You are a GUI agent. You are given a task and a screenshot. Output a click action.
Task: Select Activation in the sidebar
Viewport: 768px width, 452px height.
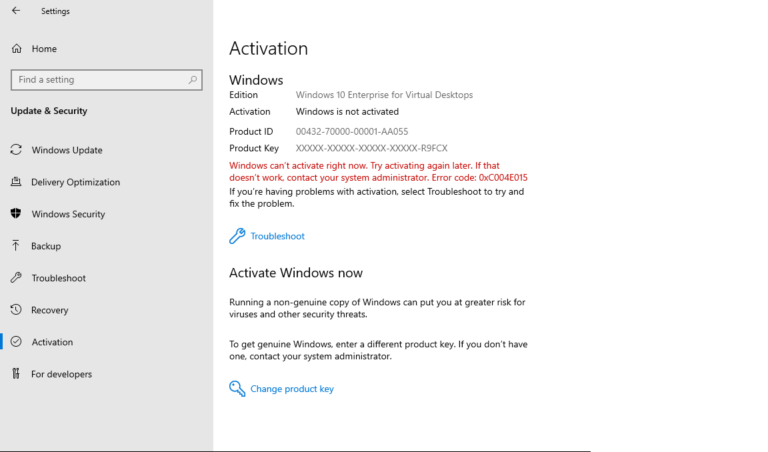coord(52,342)
